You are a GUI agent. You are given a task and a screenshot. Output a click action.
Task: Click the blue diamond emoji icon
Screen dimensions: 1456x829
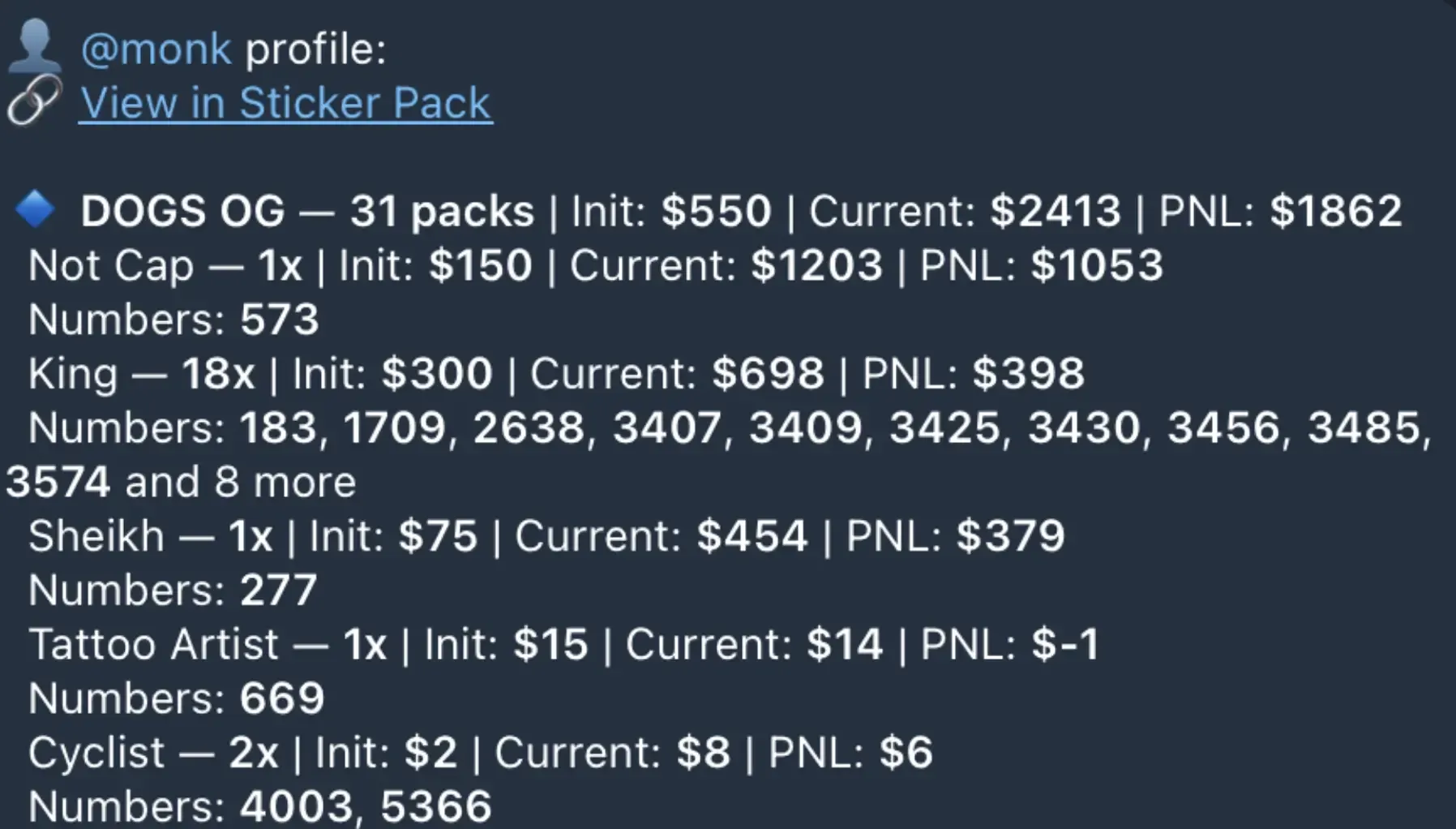(x=36, y=209)
